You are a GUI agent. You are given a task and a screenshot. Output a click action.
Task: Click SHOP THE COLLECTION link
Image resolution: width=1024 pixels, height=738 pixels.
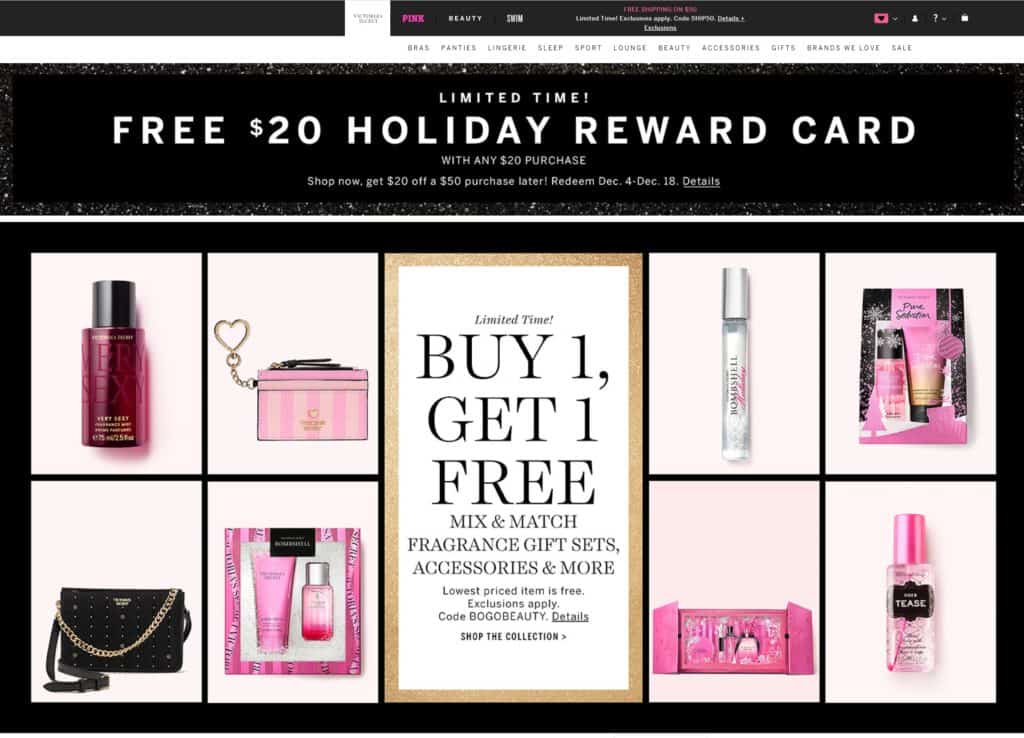coord(513,637)
